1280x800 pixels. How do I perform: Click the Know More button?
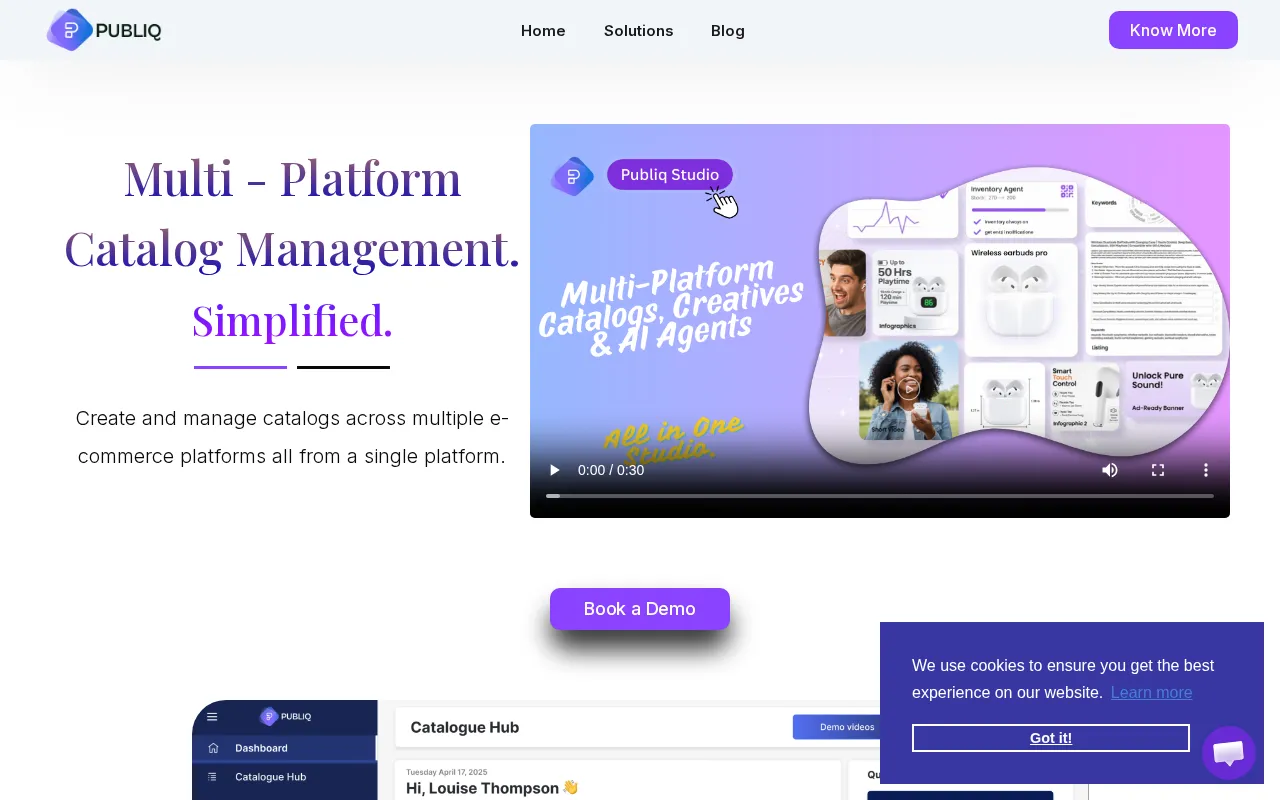[x=1173, y=30]
